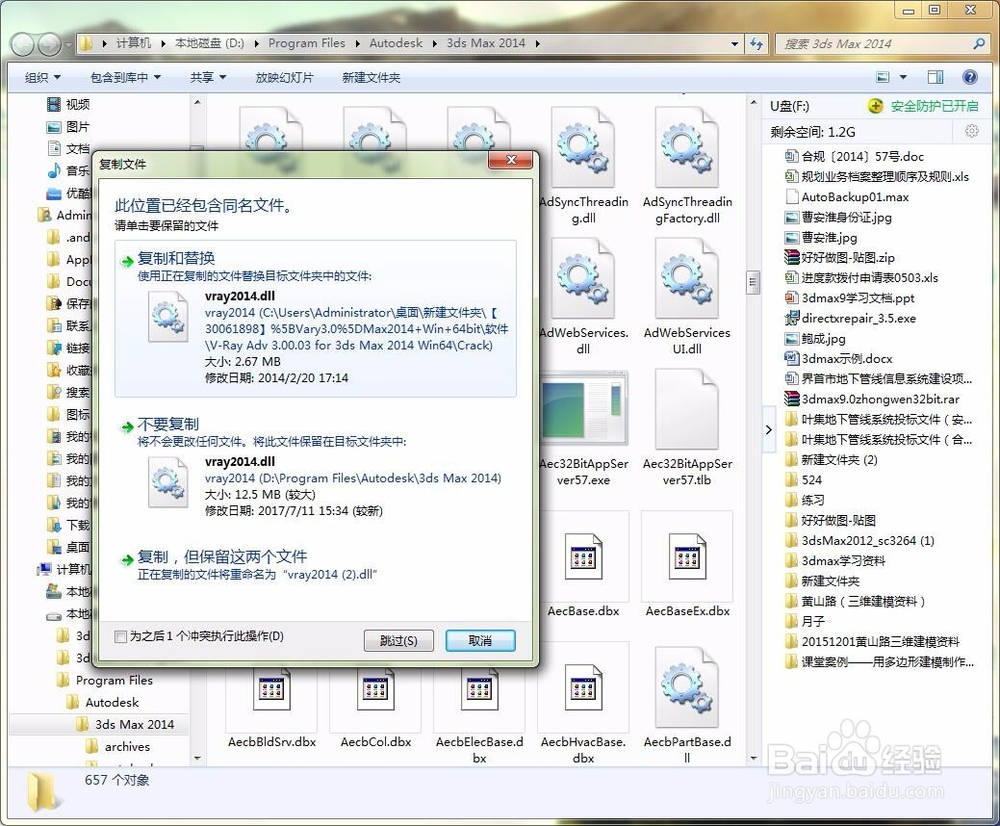This screenshot has height=826, width=1000.
Task: Click 放映幻灯片 toolbar item
Action: [x=284, y=77]
